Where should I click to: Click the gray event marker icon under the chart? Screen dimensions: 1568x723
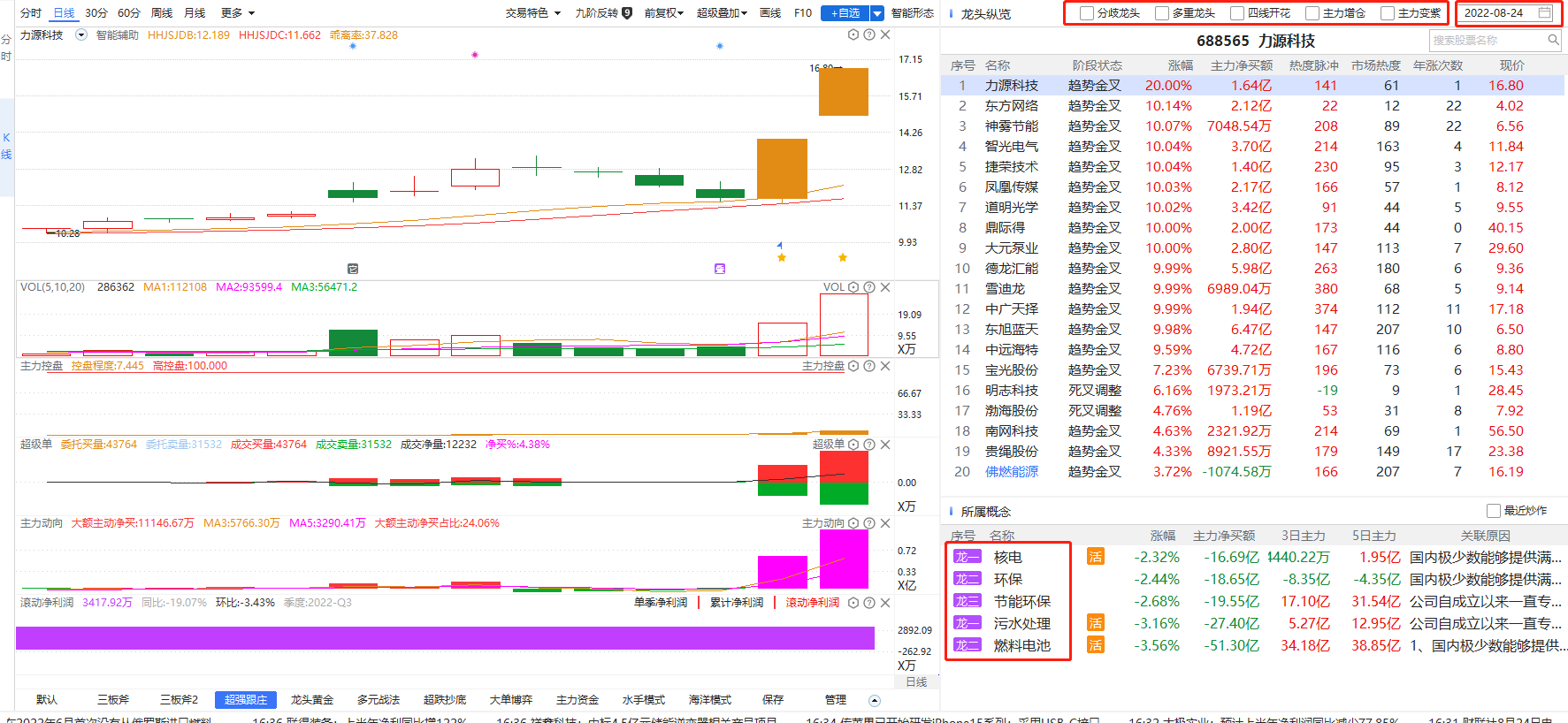click(353, 269)
